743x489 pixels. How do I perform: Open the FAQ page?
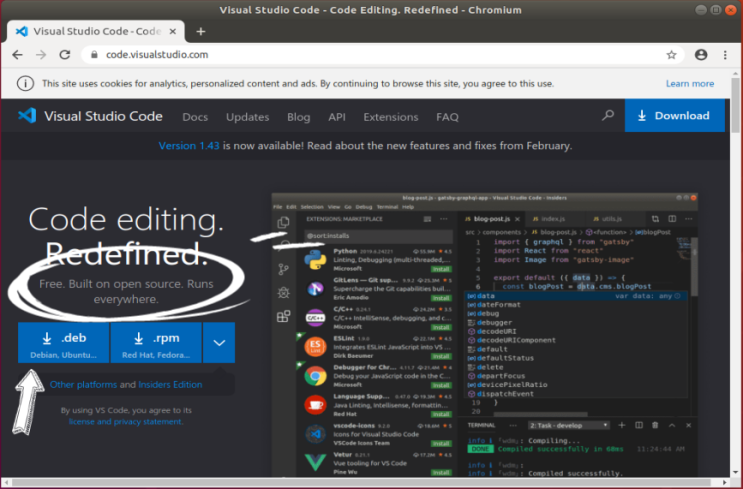pos(447,117)
